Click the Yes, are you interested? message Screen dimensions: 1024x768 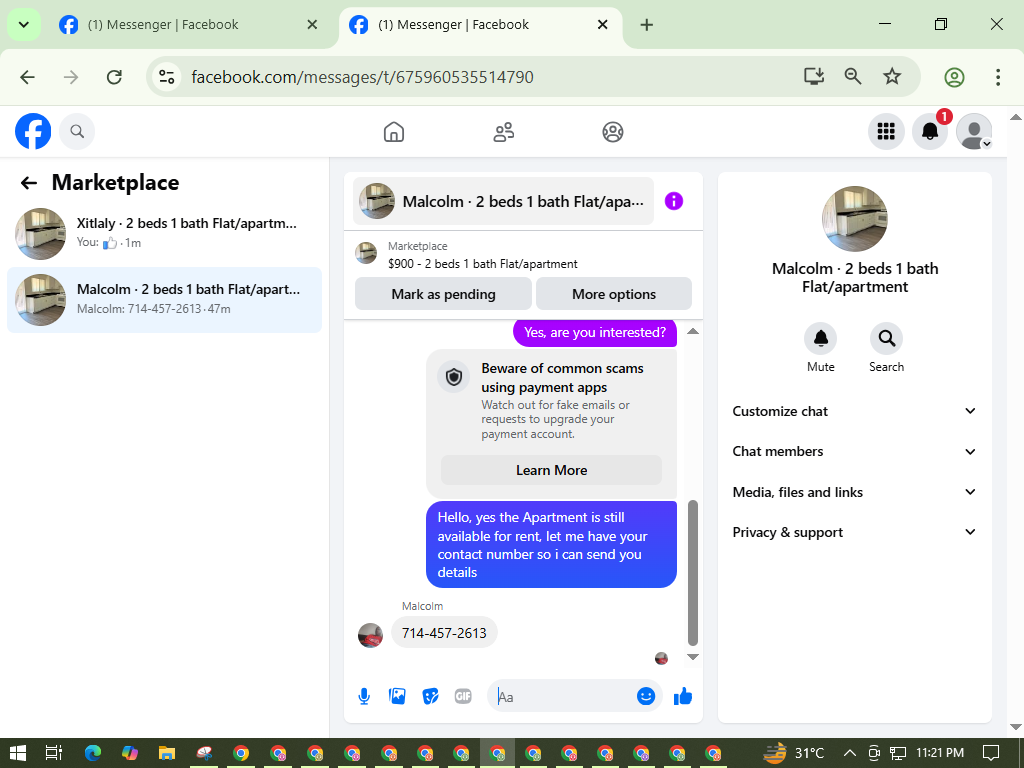point(595,332)
